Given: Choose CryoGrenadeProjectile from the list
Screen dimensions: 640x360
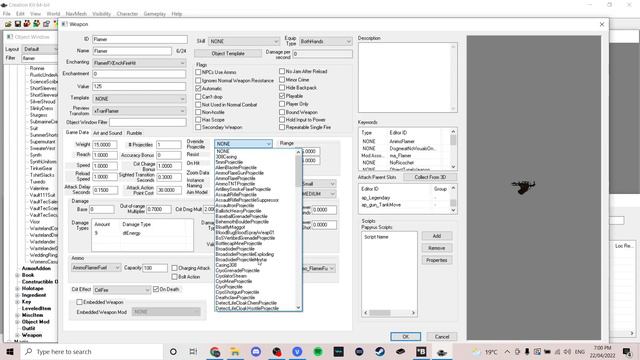Looking at the screenshot, I should pos(237,271).
